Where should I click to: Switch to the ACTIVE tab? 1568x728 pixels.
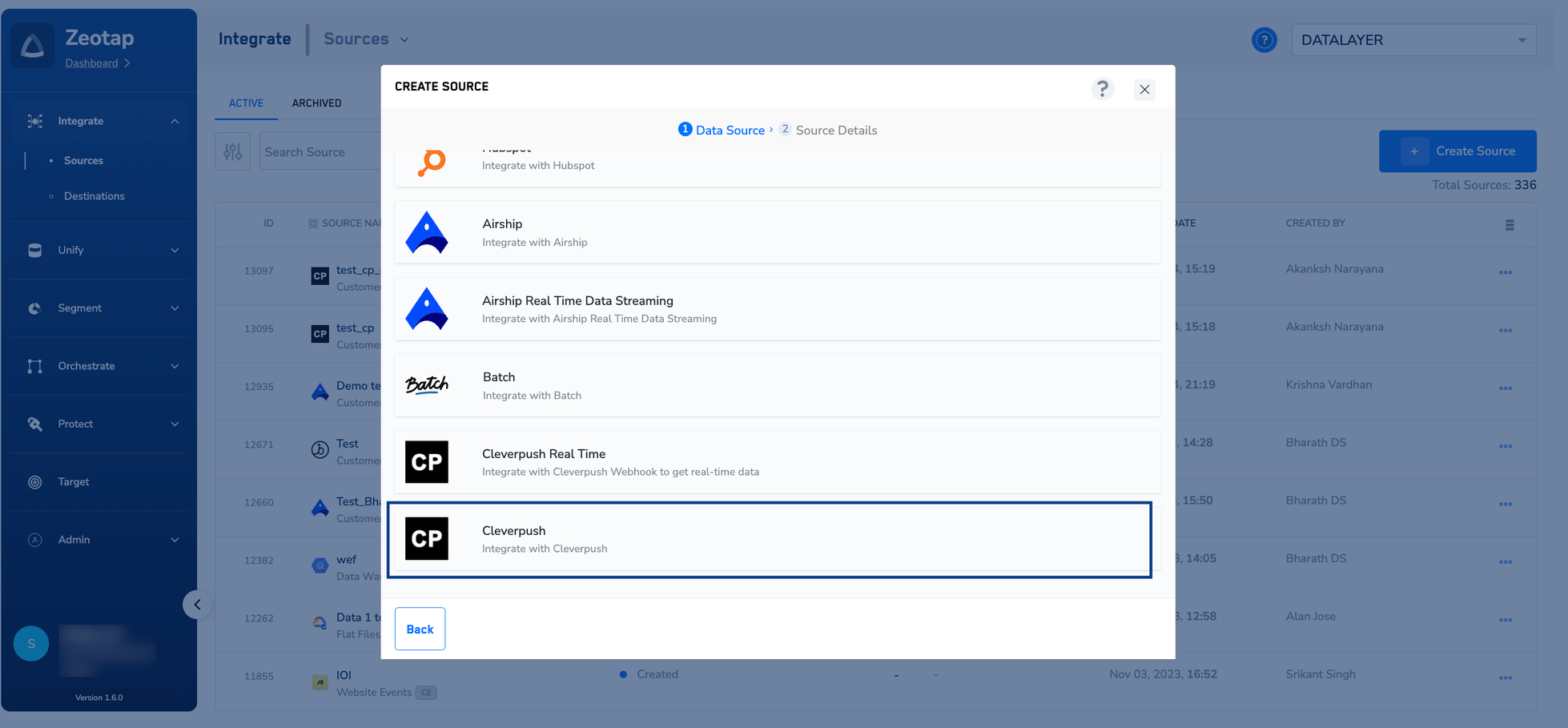(x=246, y=103)
